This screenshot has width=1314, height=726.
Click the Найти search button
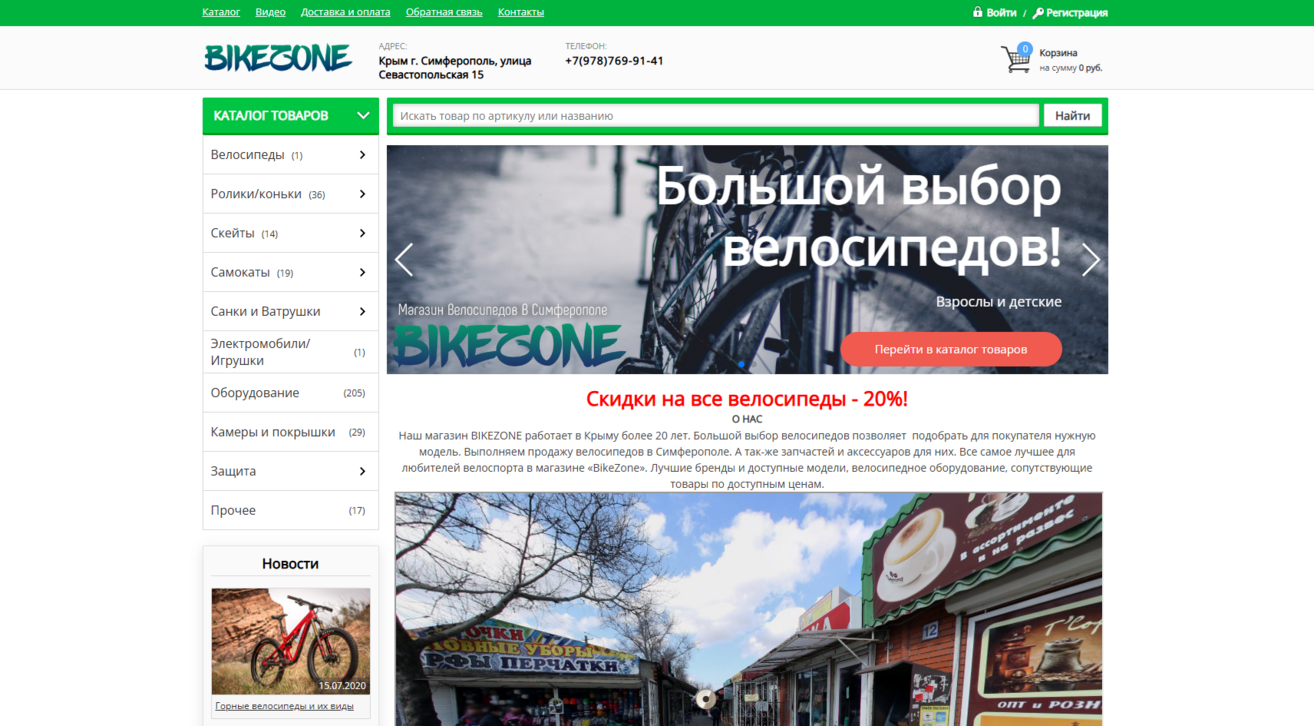pyautogui.click(x=1072, y=116)
